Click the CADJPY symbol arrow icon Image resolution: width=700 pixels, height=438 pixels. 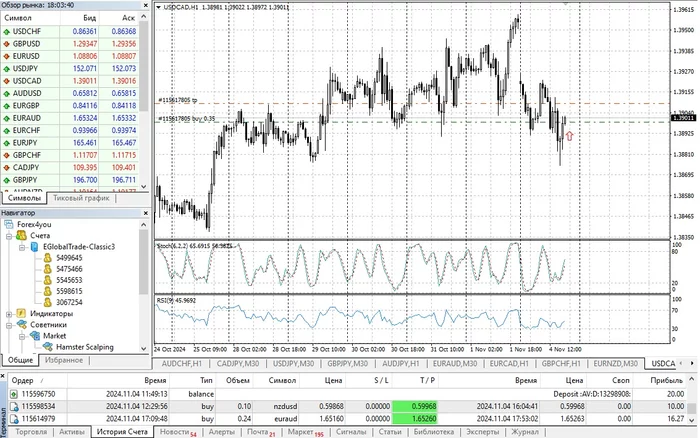(x=6, y=168)
